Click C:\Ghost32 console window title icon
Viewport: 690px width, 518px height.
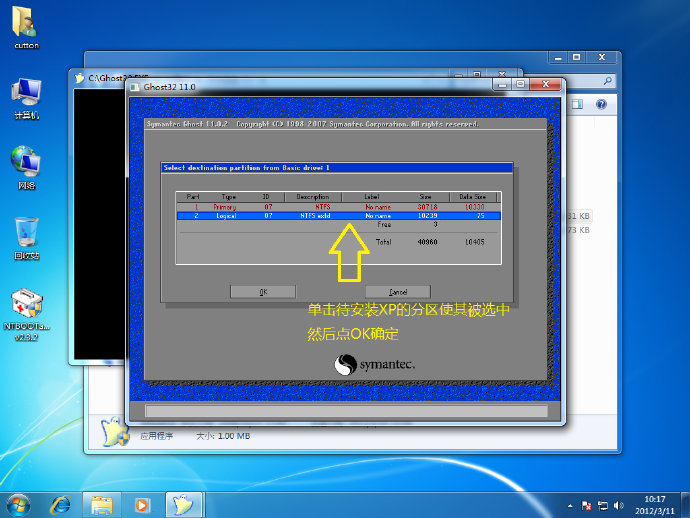pyautogui.click(x=79, y=78)
